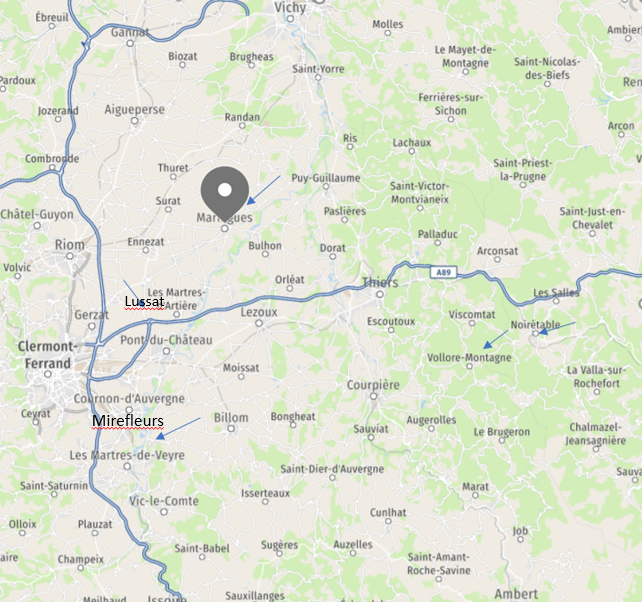Select the Mirefleurs annotation label
The image size is (642, 602).
click(x=128, y=421)
